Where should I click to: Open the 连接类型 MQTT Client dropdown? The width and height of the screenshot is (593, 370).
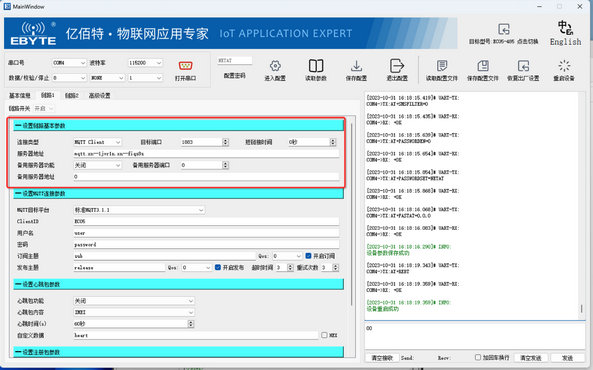pyautogui.click(x=97, y=142)
